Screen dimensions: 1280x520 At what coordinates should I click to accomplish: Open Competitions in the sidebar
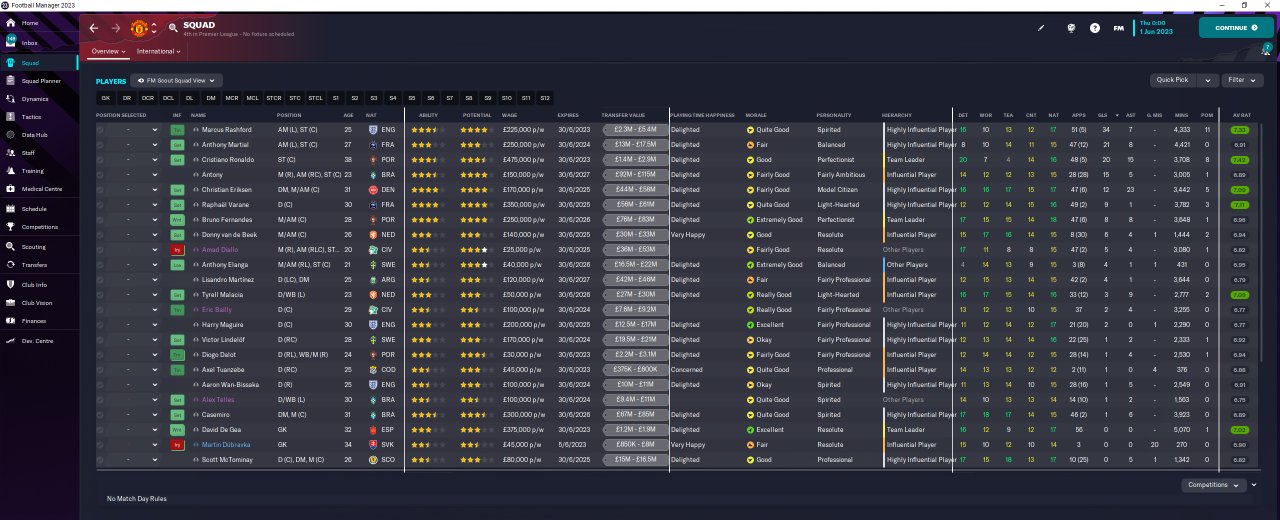[x=39, y=227]
